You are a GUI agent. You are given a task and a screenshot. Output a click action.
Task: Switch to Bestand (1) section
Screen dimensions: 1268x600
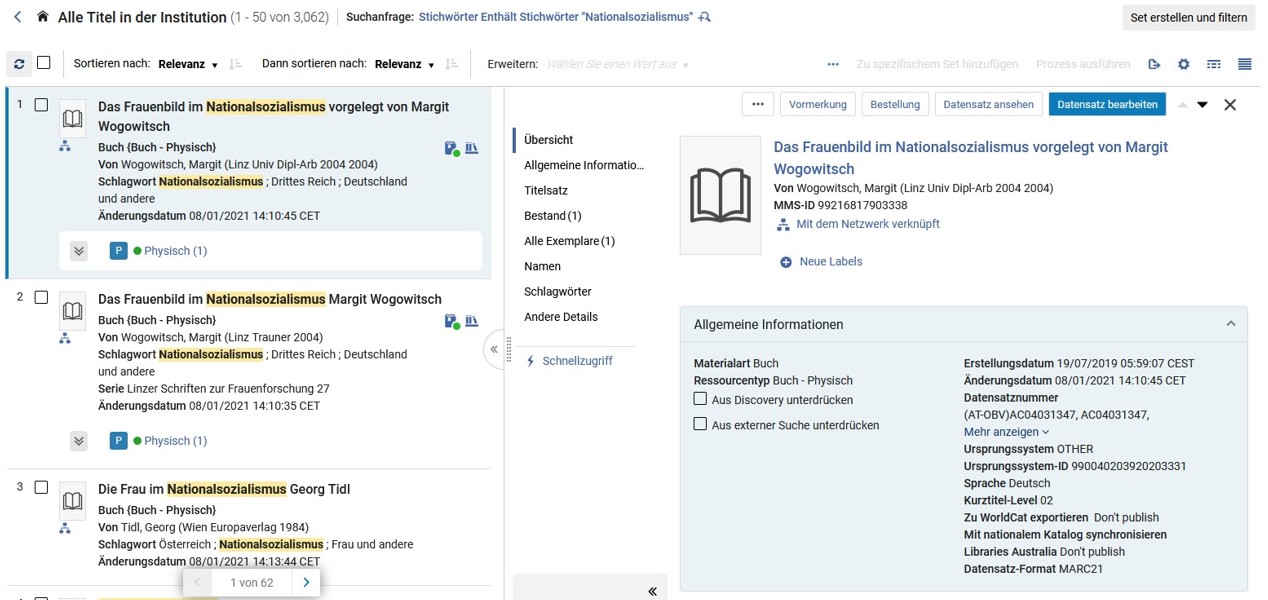point(553,216)
